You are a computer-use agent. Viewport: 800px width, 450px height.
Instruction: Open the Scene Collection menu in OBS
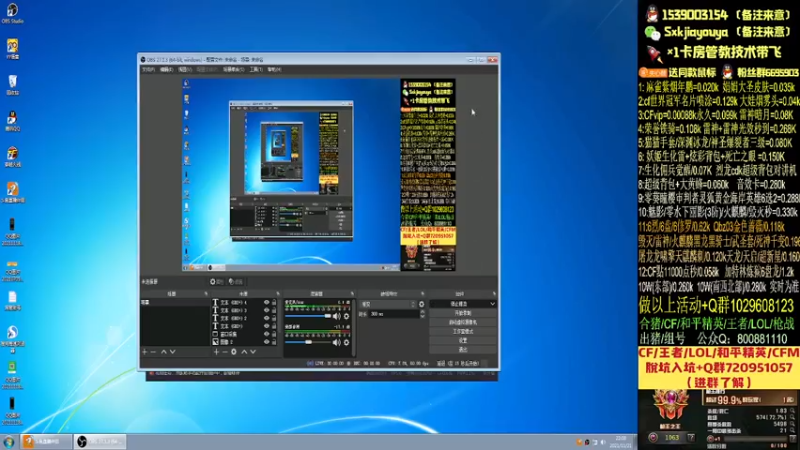coord(234,69)
